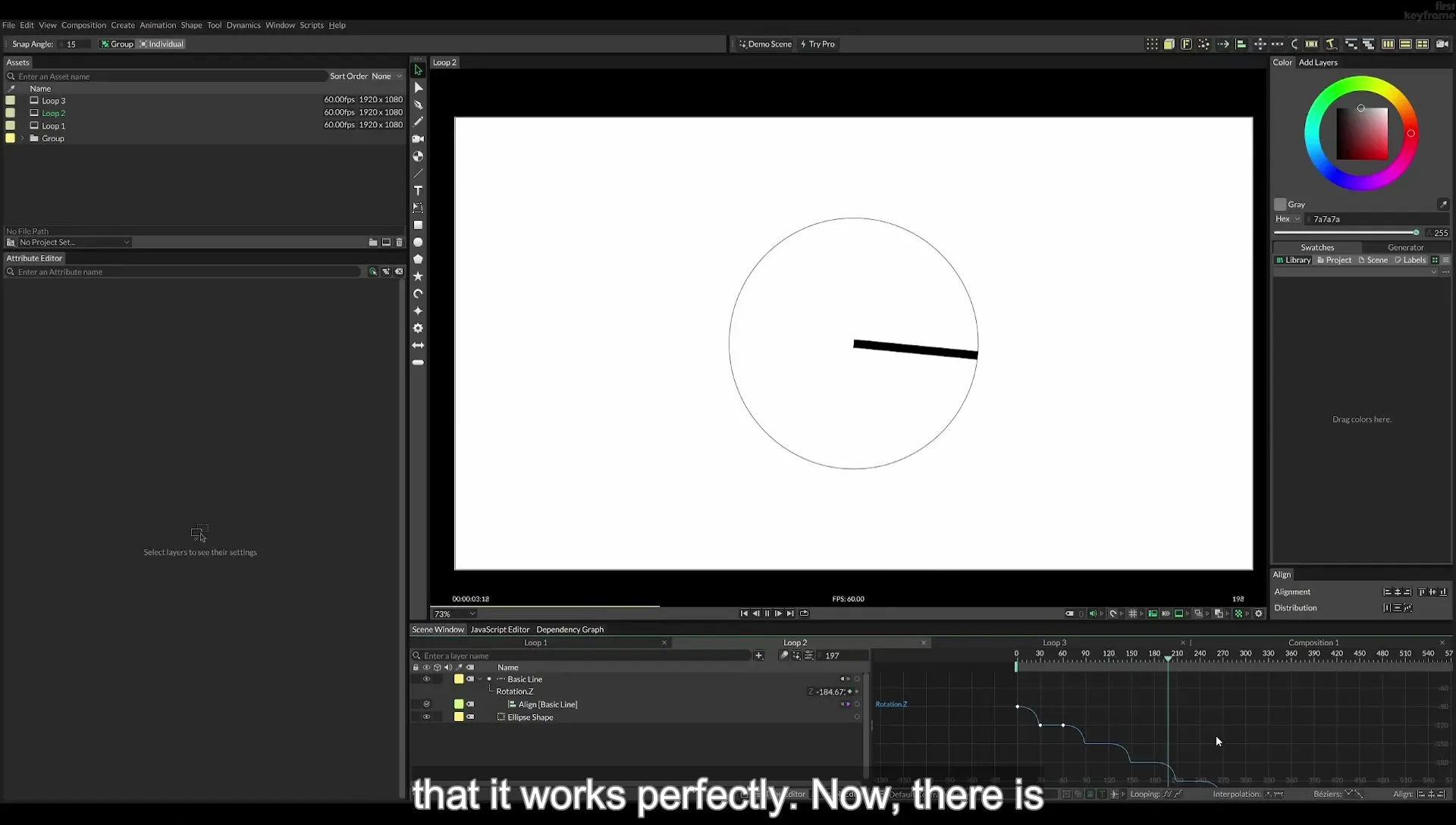Toggle the Align [Basic Line] layer active state

426,704
